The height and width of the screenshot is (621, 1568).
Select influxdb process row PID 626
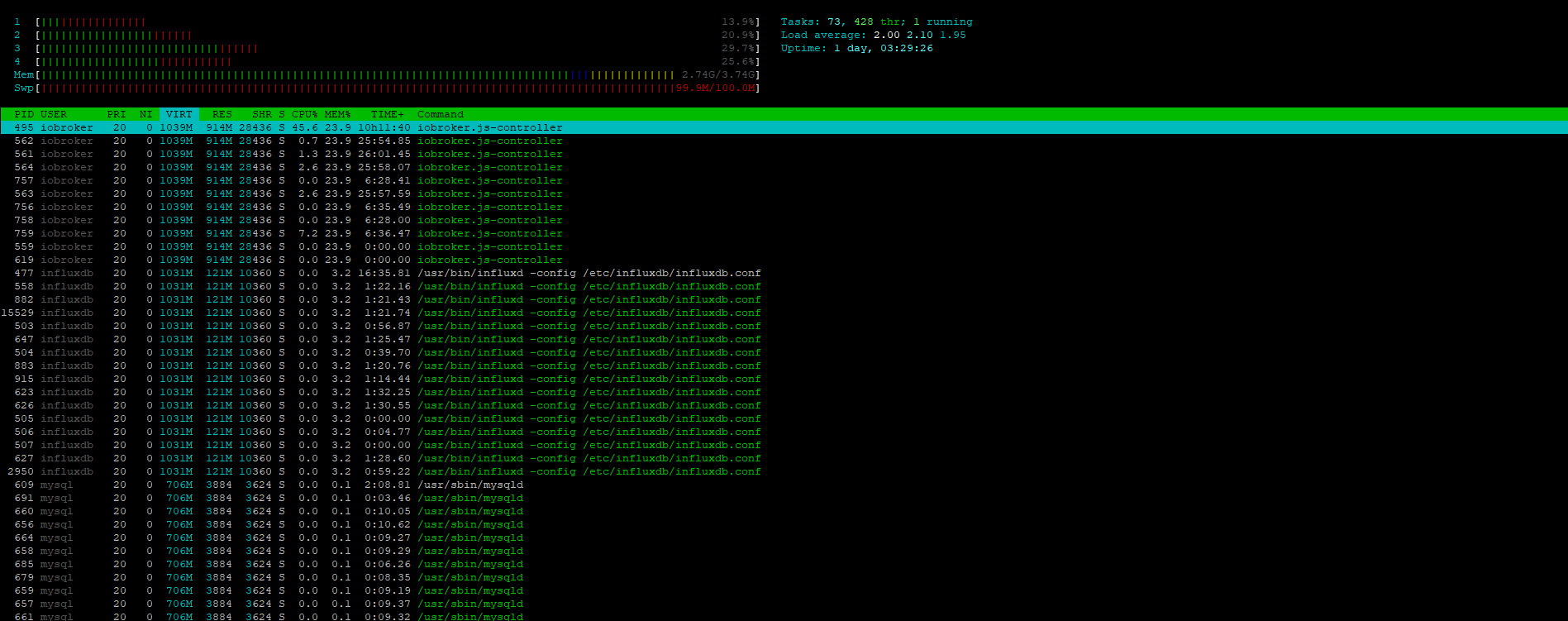tap(784, 405)
